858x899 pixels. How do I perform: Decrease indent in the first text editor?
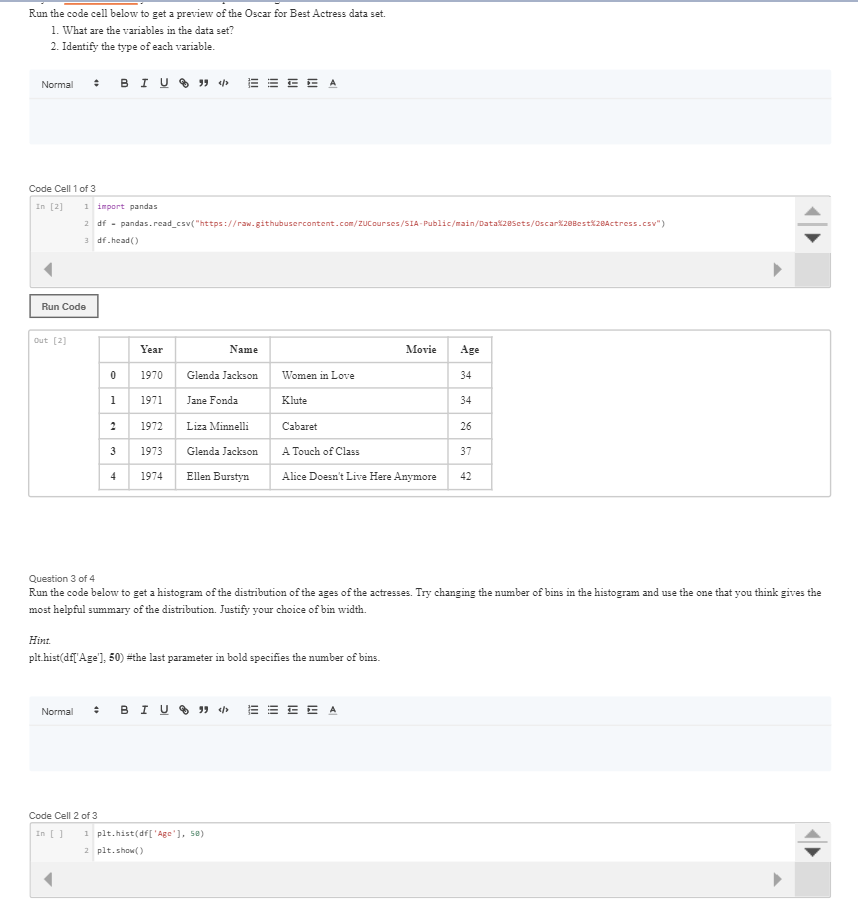coord(292,84)
